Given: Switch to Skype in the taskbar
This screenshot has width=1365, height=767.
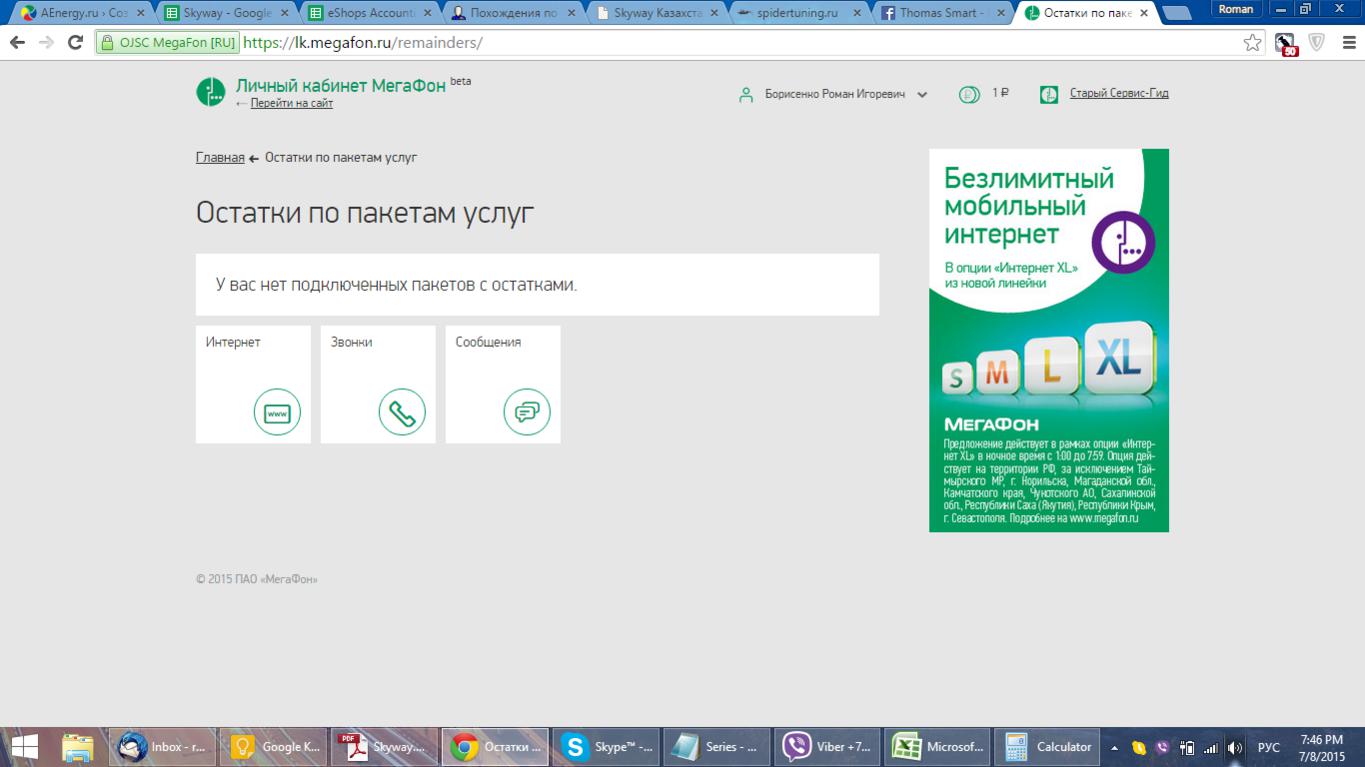Looking at the screenshot, I should [606, 747].
